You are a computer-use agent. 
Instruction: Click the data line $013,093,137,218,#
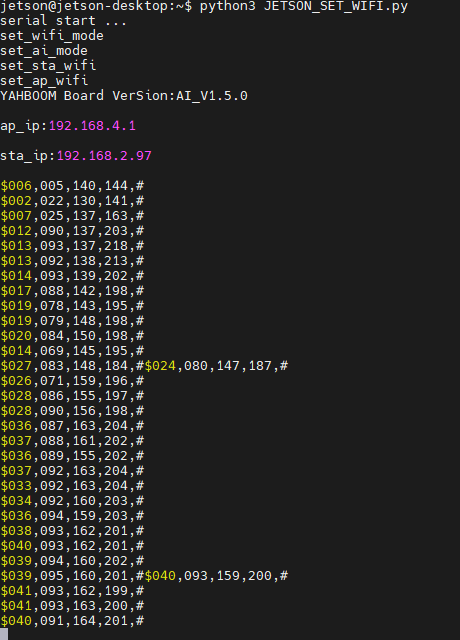[72, 246]
